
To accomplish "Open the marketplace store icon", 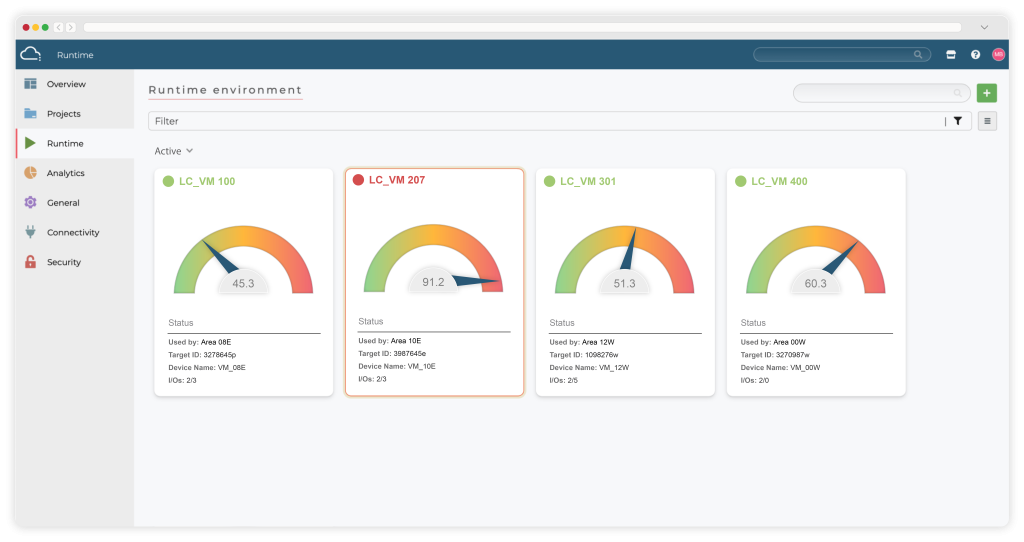I will (951, 55).
